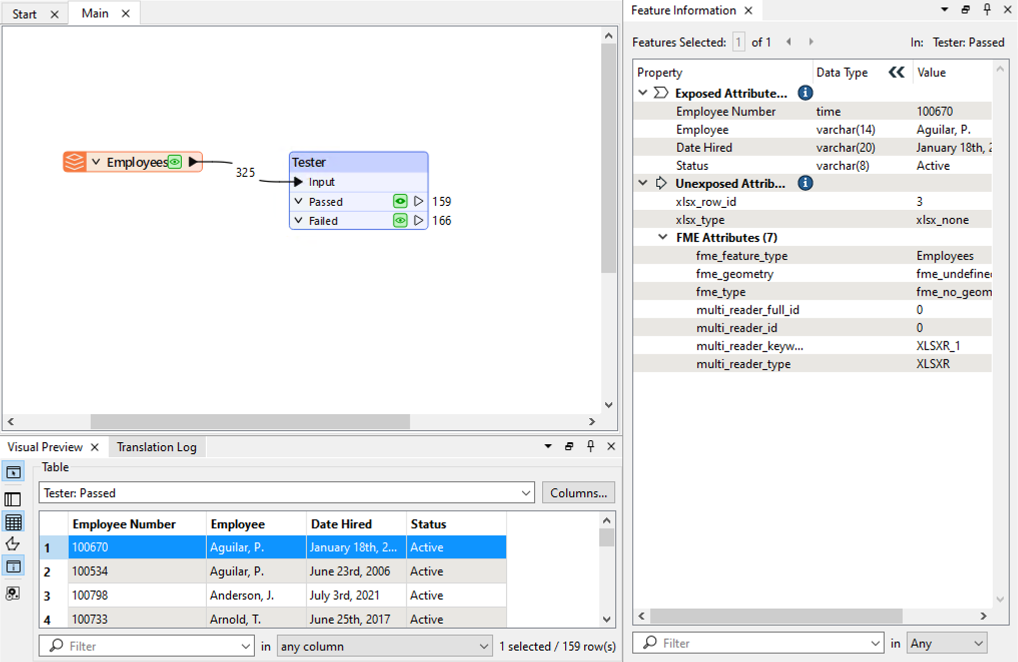
Task: Switch to the Translation Log tab
Action: coord(156,447)
